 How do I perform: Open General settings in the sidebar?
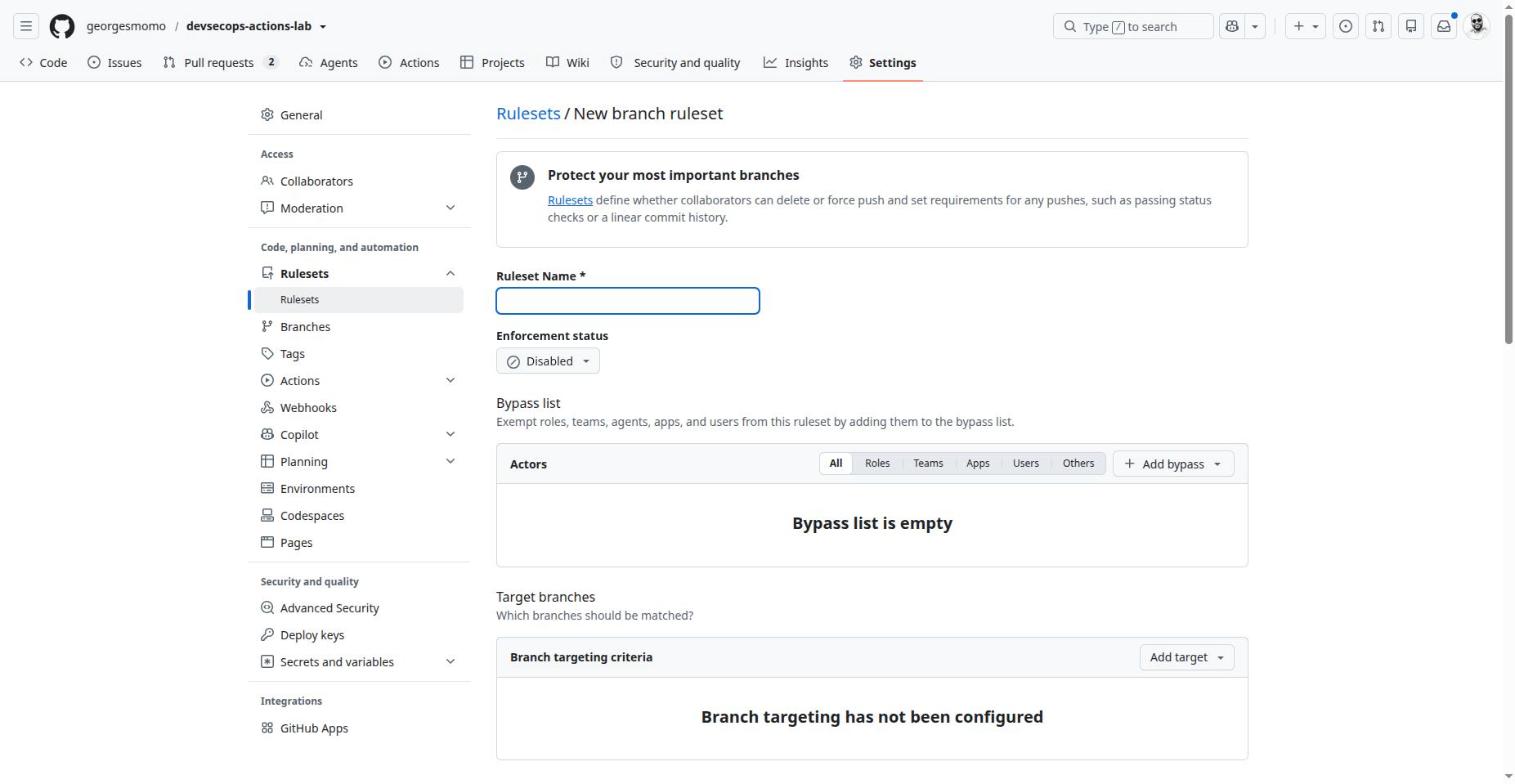tap(358, 115)
